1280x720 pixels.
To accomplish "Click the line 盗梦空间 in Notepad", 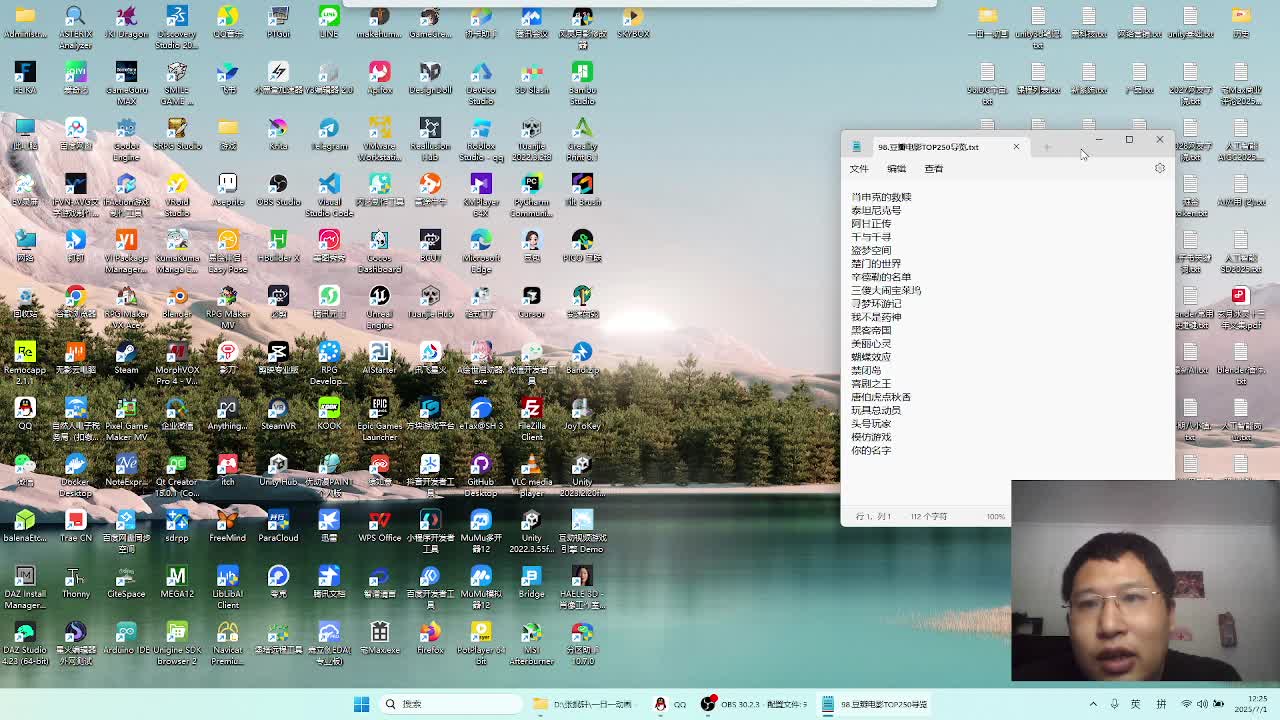I will [x=871, y=251].
